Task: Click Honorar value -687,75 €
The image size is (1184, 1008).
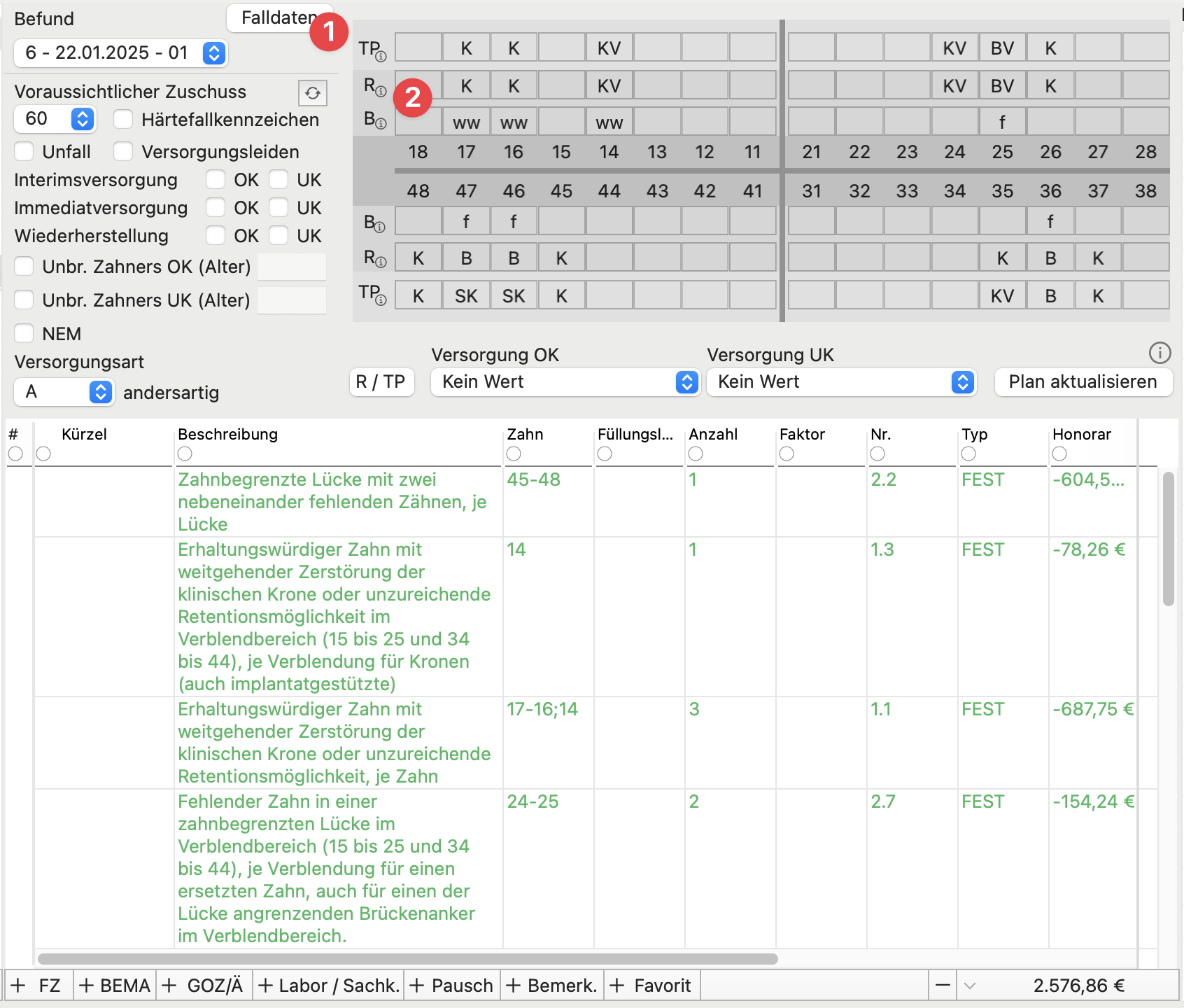Action: (1093, 709)
